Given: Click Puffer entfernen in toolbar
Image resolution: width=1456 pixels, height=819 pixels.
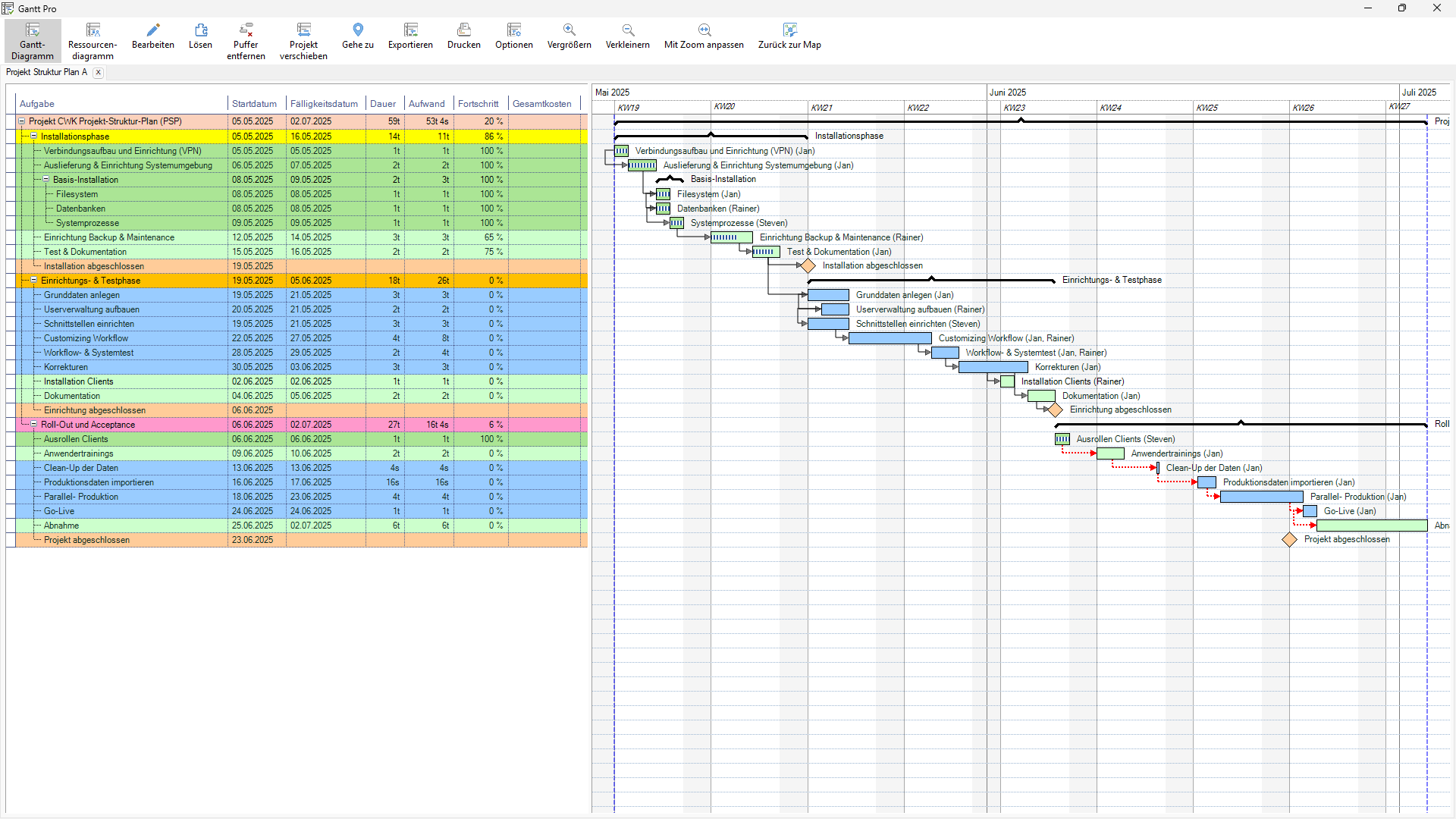Looking at the screenshot, I should [246, 39].
